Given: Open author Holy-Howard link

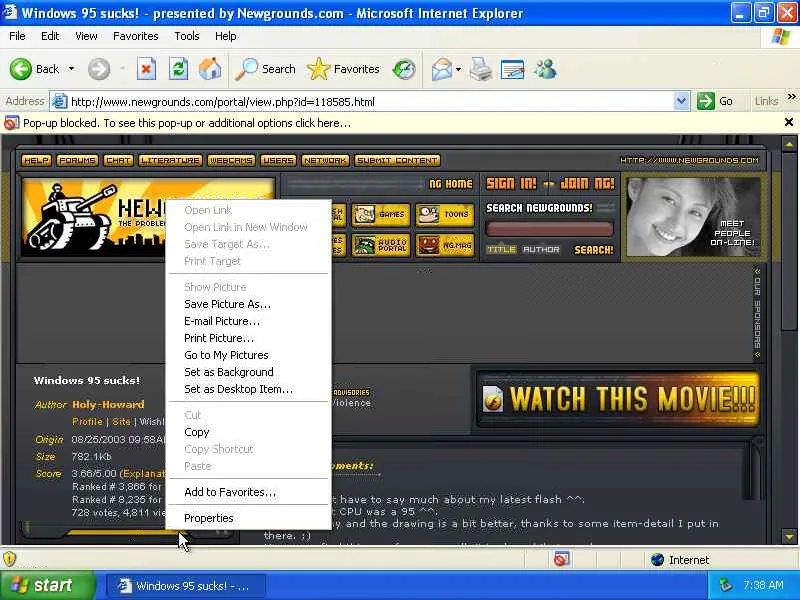Looking at the screenshot, I should pyautogui.click(x=108, y=405).
